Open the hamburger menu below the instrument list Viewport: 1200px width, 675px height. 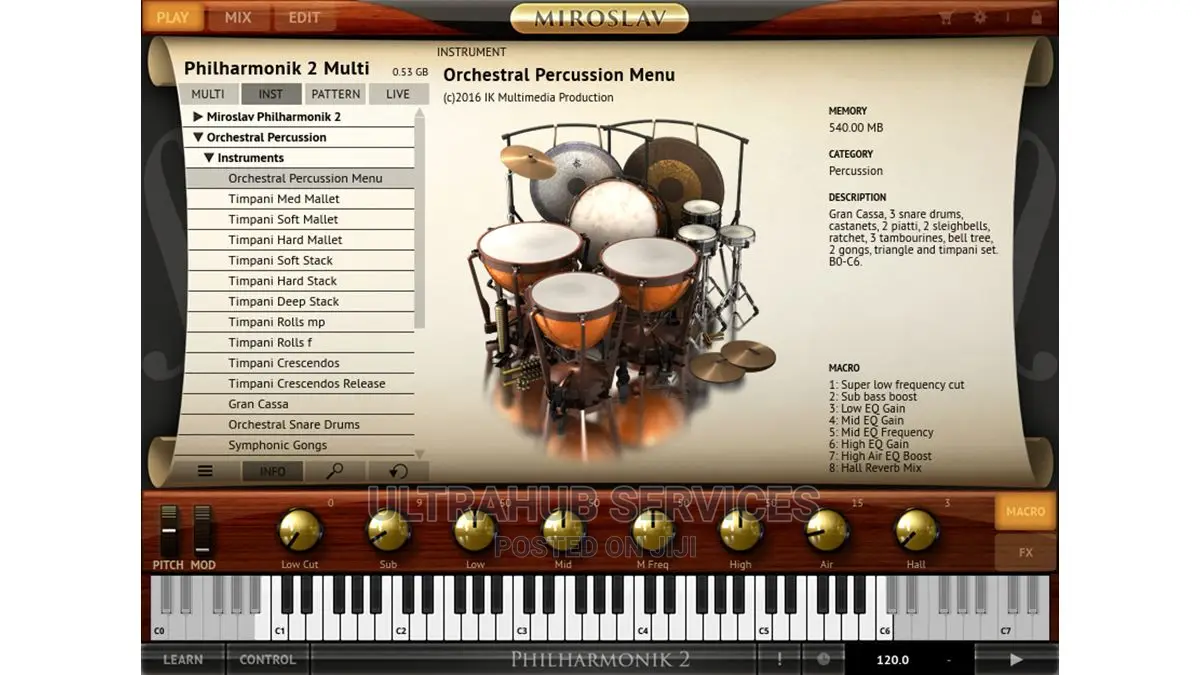coord(205,471)
